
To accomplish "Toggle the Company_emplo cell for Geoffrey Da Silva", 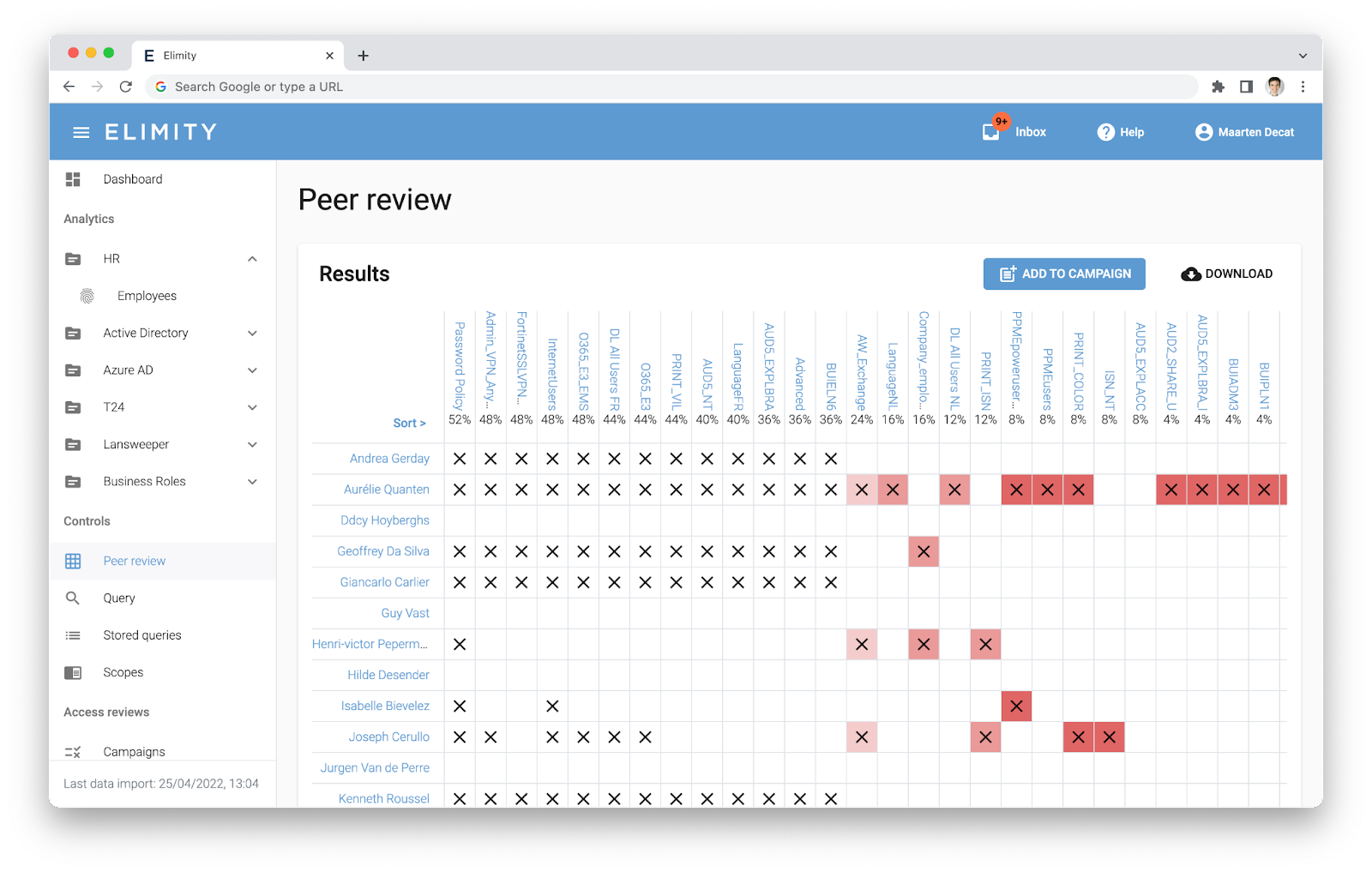I will click(x=924, y=551).
